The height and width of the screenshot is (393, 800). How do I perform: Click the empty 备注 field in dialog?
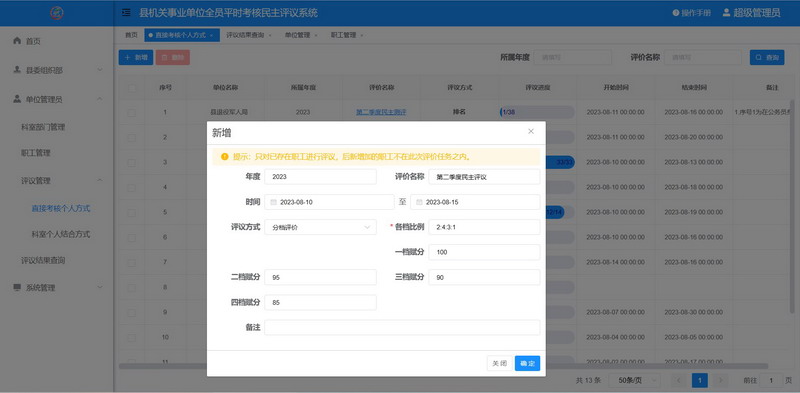(x=402, y=327)
